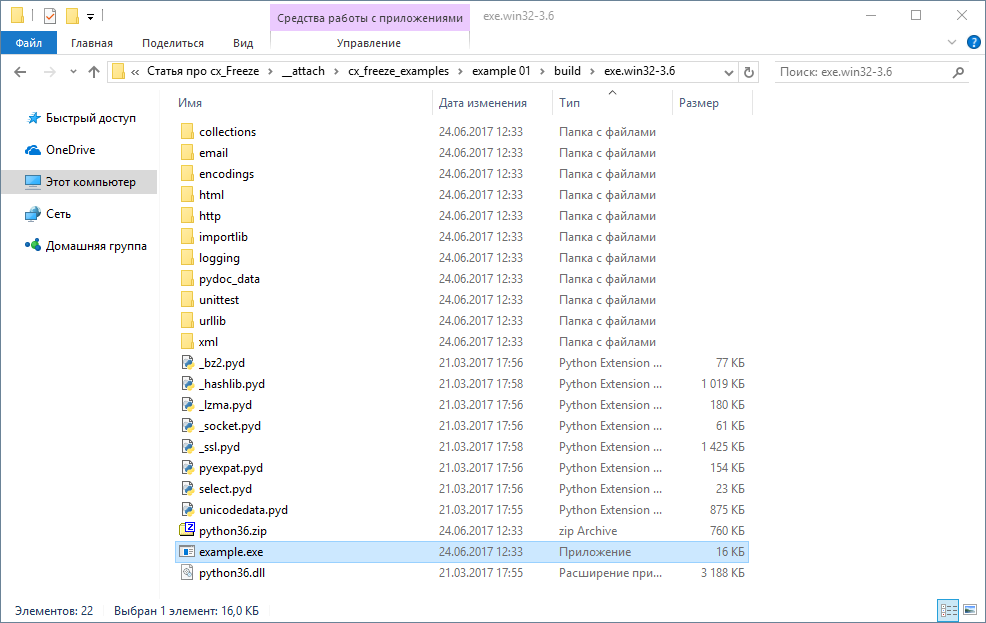
Task: Switch to the Поделиться ribbon tab
Action: pyautogui.click(x=173, y=43)
